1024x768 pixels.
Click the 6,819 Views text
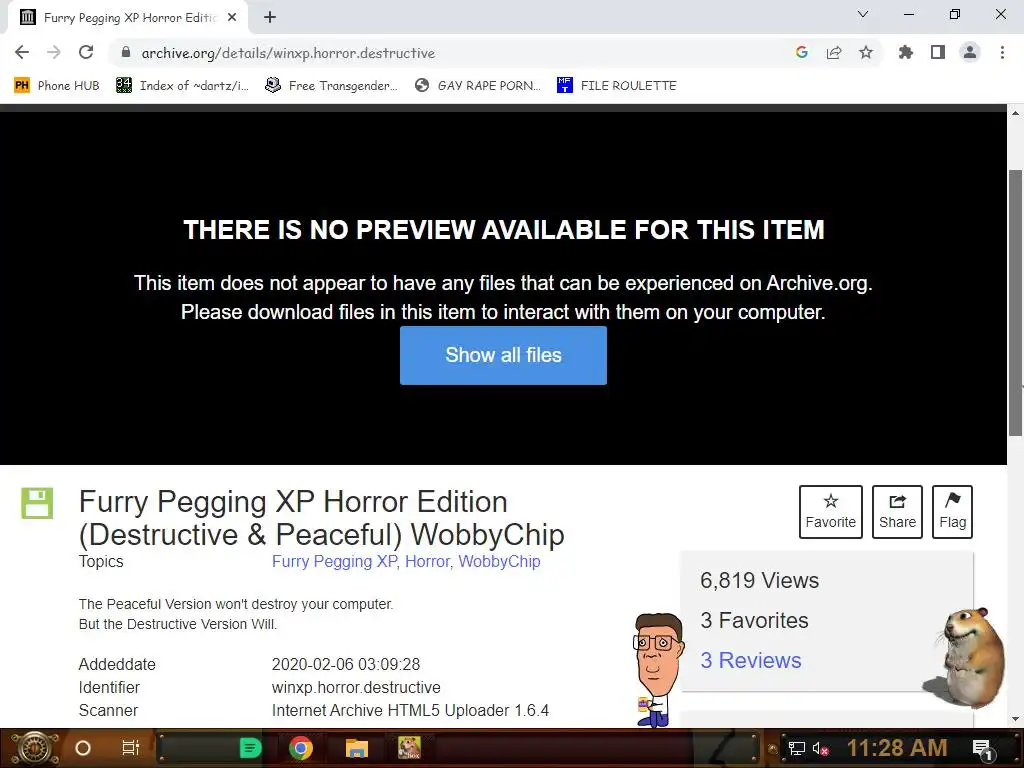(759, 581)
